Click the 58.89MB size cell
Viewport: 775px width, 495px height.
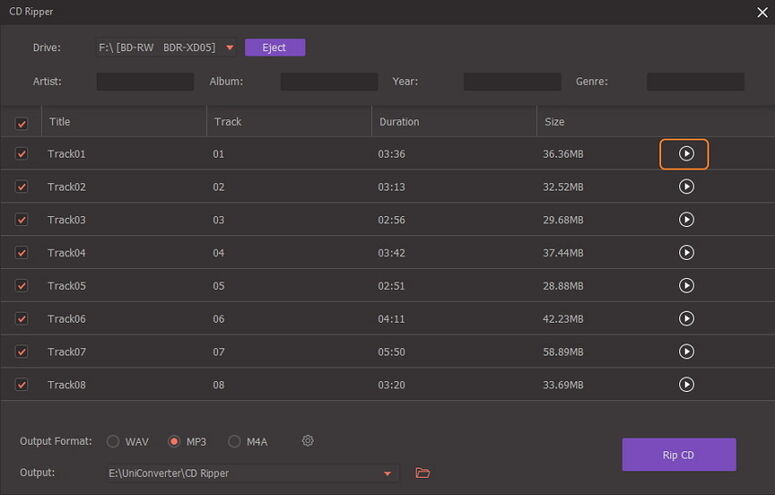563,352
